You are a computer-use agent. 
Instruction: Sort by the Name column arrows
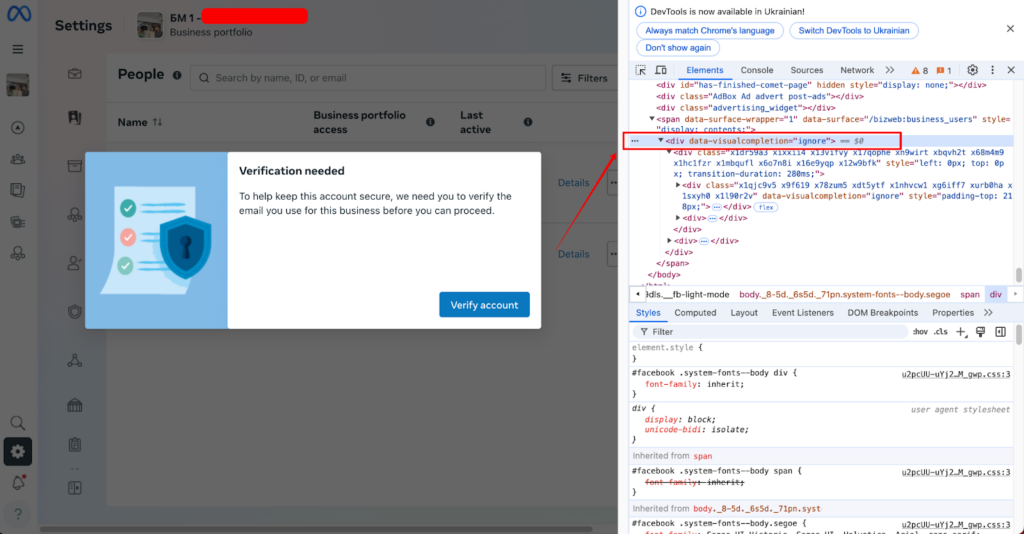[157, 122]
